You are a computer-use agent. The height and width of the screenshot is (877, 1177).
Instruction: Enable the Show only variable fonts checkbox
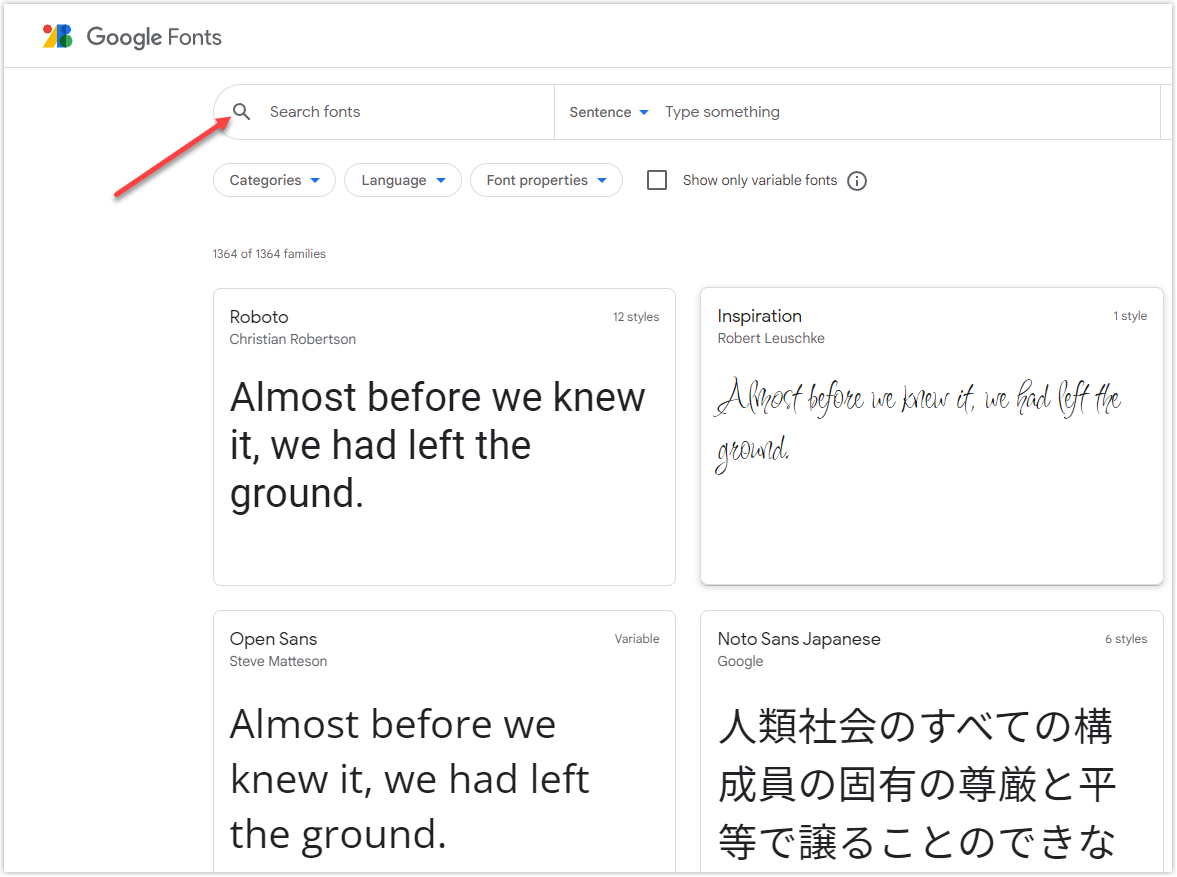[x=657, y=181]
